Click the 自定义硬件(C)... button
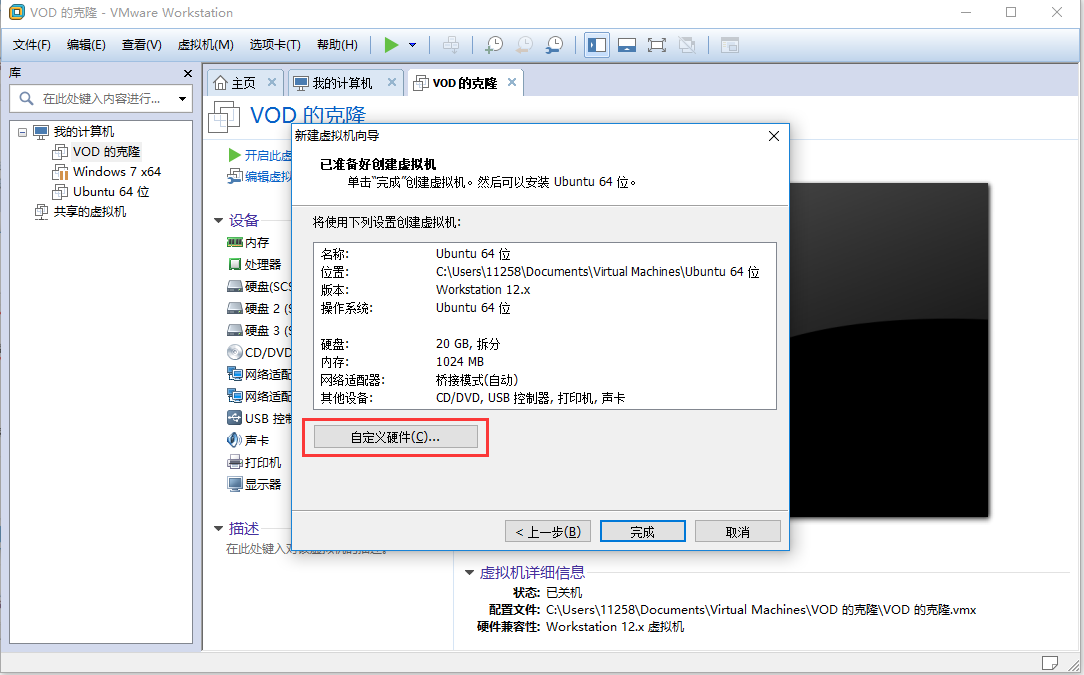 click(395, 437)
